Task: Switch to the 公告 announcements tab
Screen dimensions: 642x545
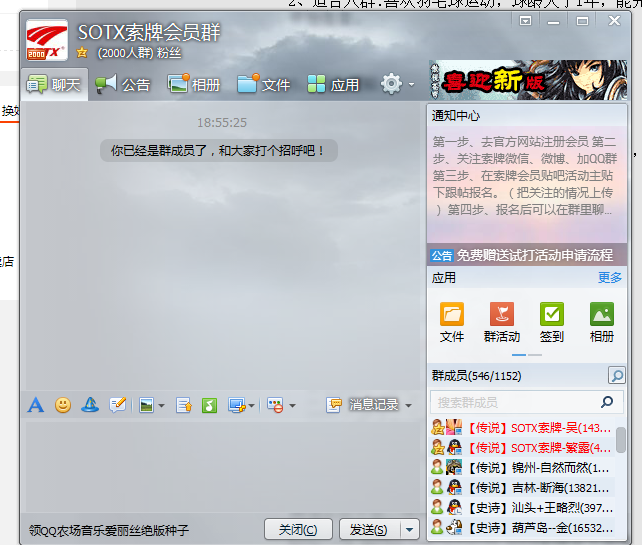Action: point(123,85)
